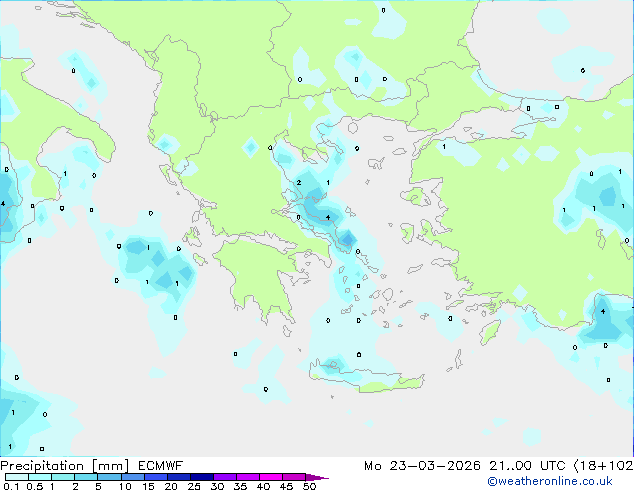Click the 'Mo 23-03-2026' date text
634x490 pixels.
click(423, 466)
